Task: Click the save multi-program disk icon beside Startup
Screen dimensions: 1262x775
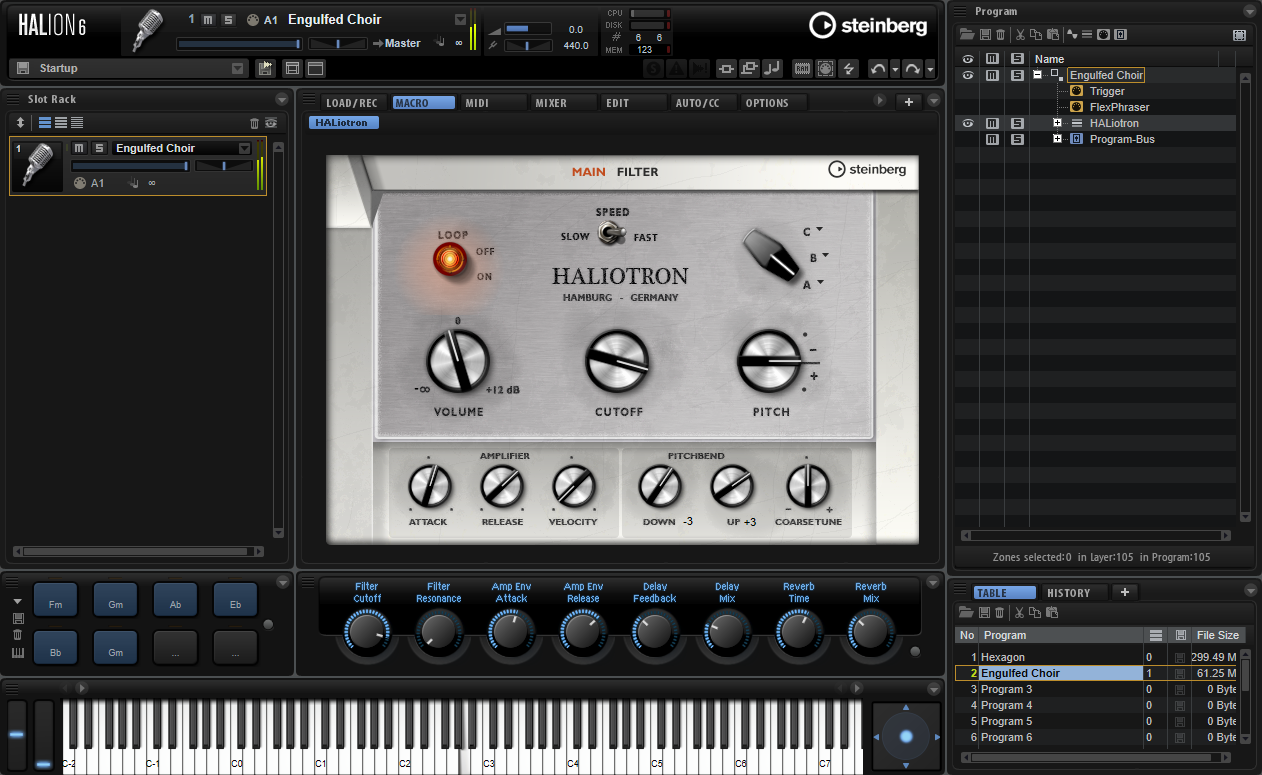Action: (22, 68)
